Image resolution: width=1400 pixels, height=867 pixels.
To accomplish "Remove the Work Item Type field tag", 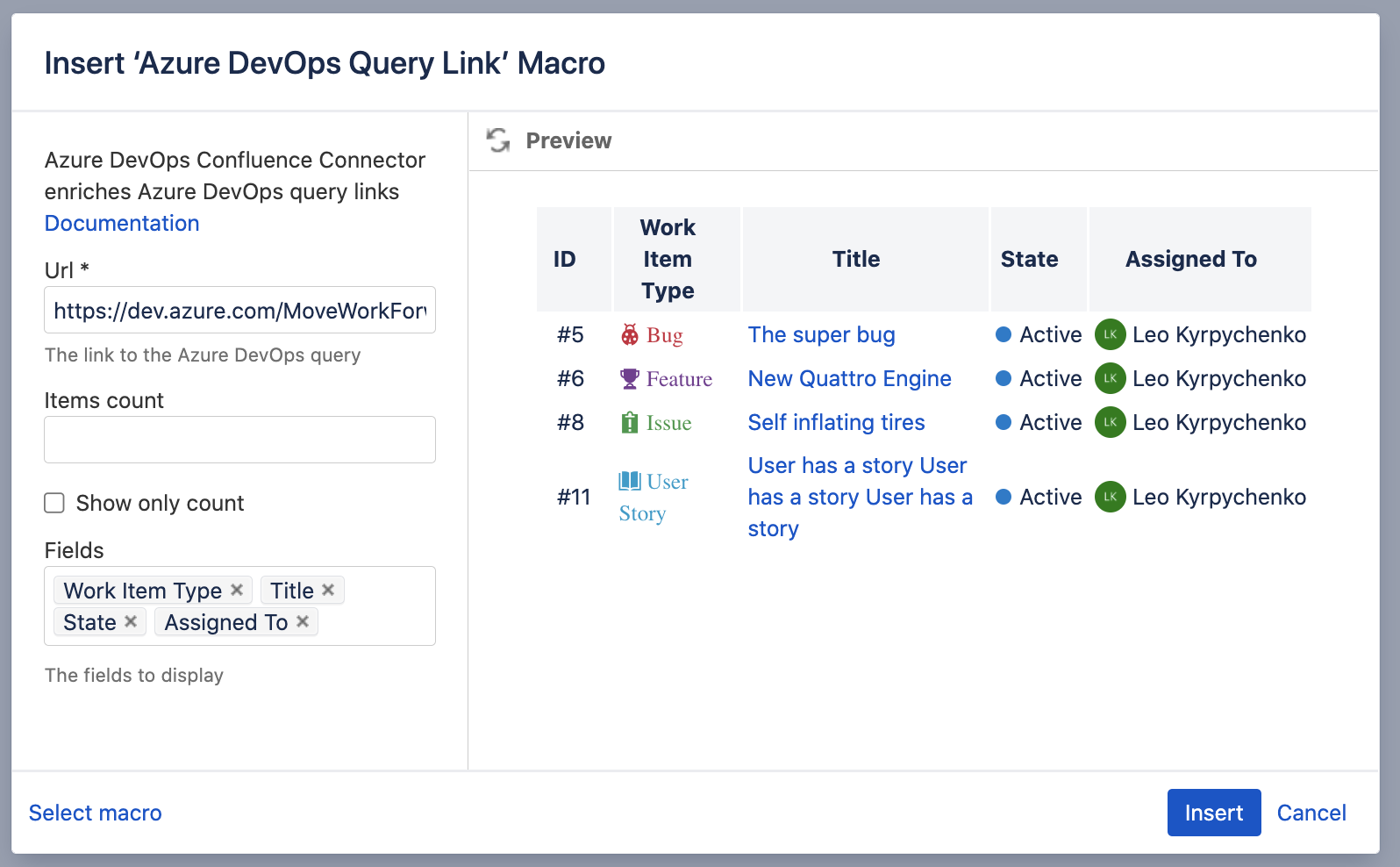I will [x=237, y=590].
